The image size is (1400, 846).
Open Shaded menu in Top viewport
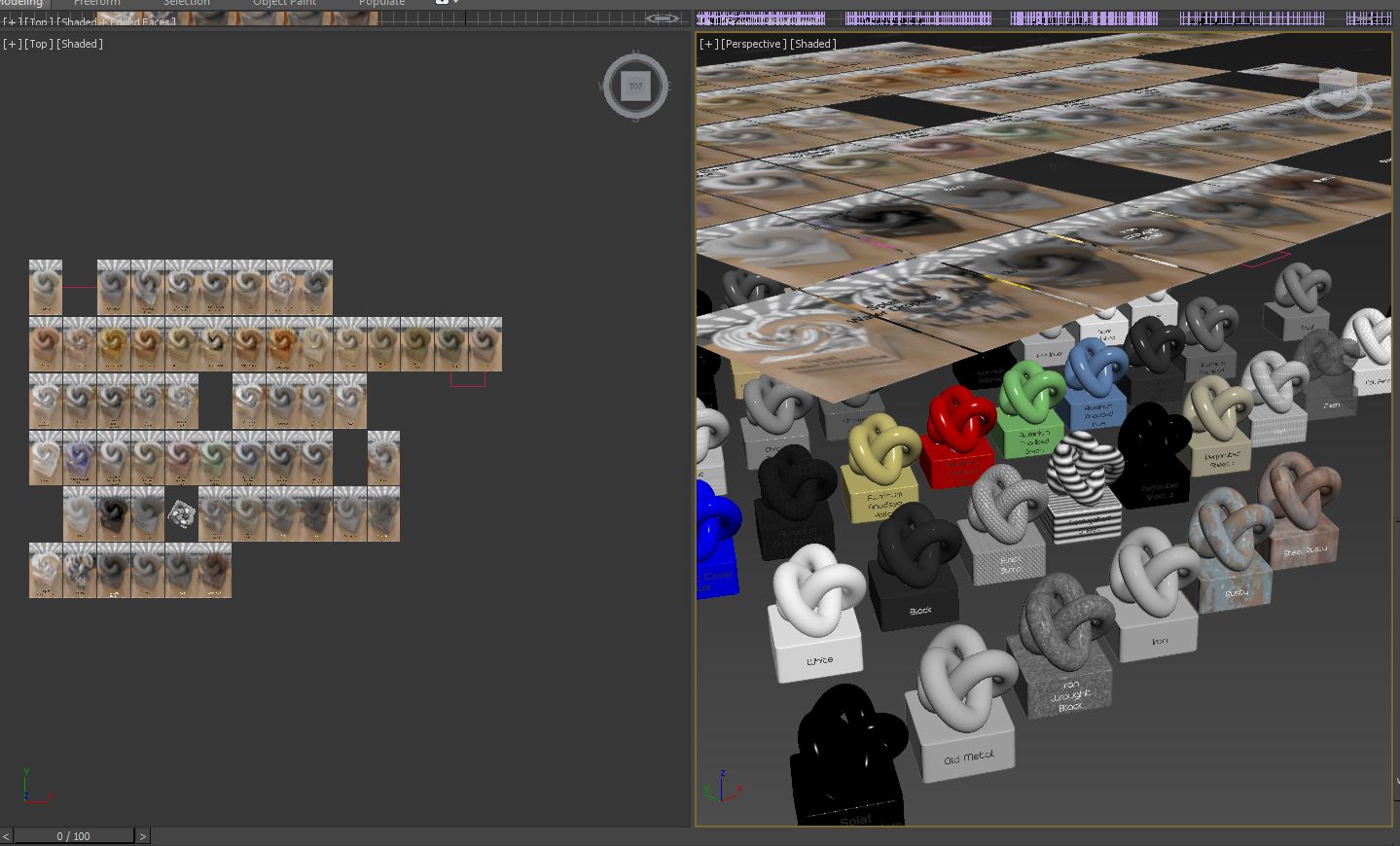coord(80,44)
